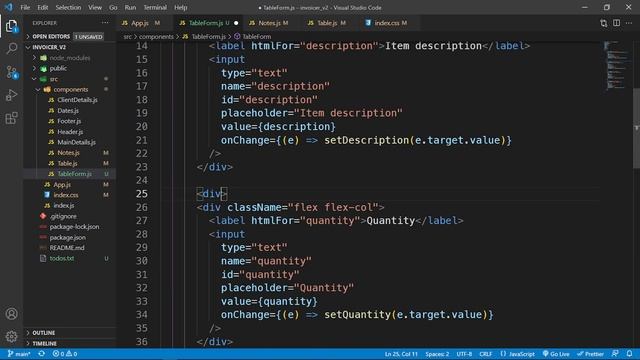Open the Explorer view in activity bar
Viewport: 640px width, 360px height.
[x=11, y=26]
